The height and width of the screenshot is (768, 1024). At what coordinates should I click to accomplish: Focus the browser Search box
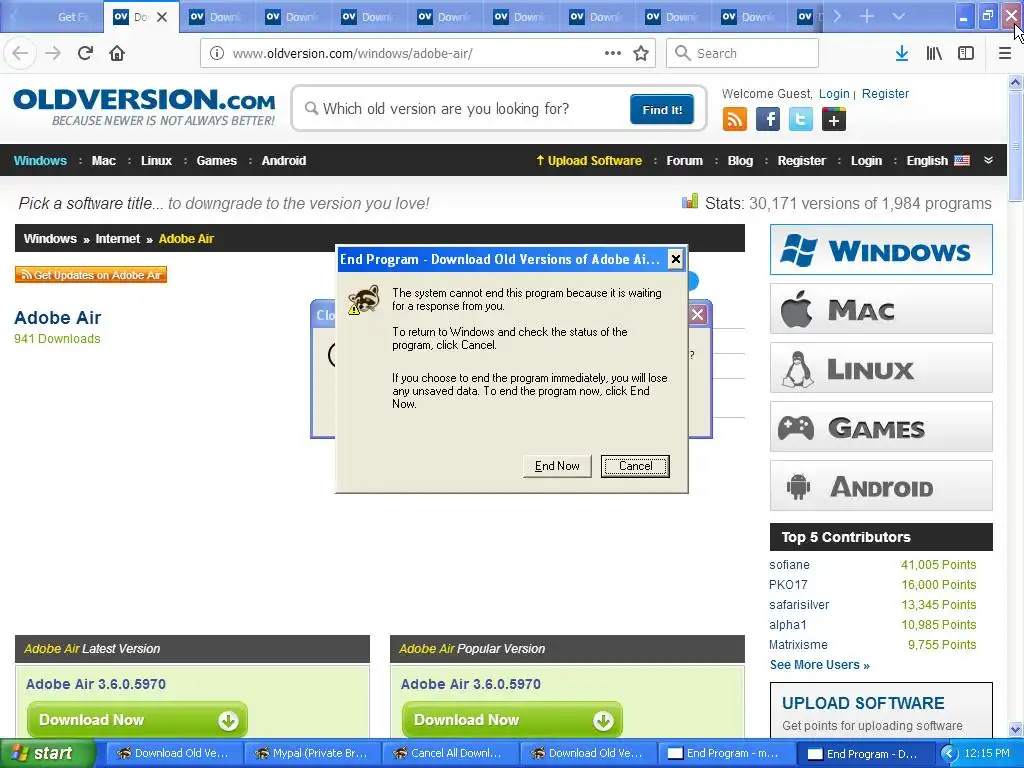tap(743, 54)
